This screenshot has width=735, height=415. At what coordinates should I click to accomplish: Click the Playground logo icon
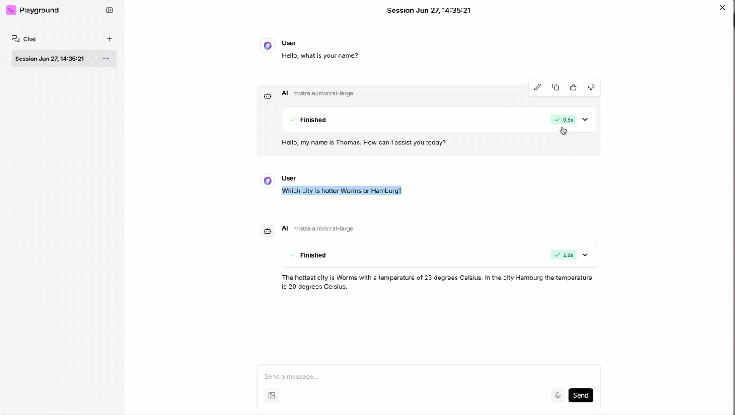(x=11, y=10)
